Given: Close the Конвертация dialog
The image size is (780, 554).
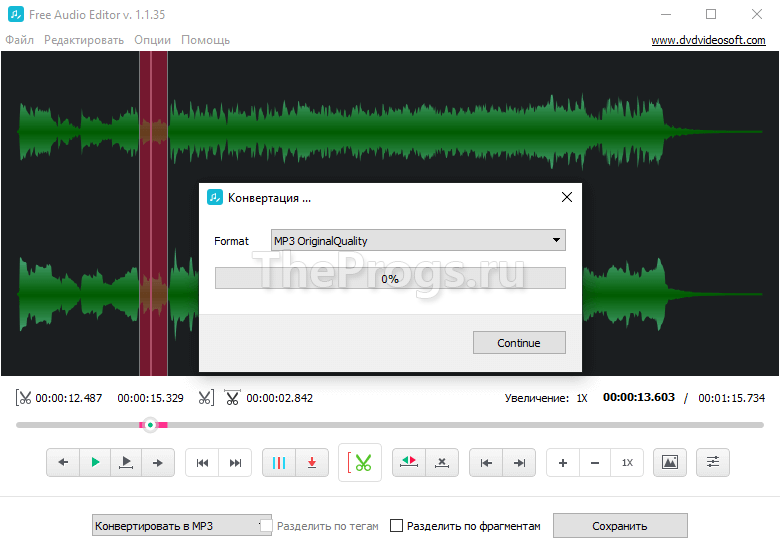Looking at the screenshot, I should (567, 197).
